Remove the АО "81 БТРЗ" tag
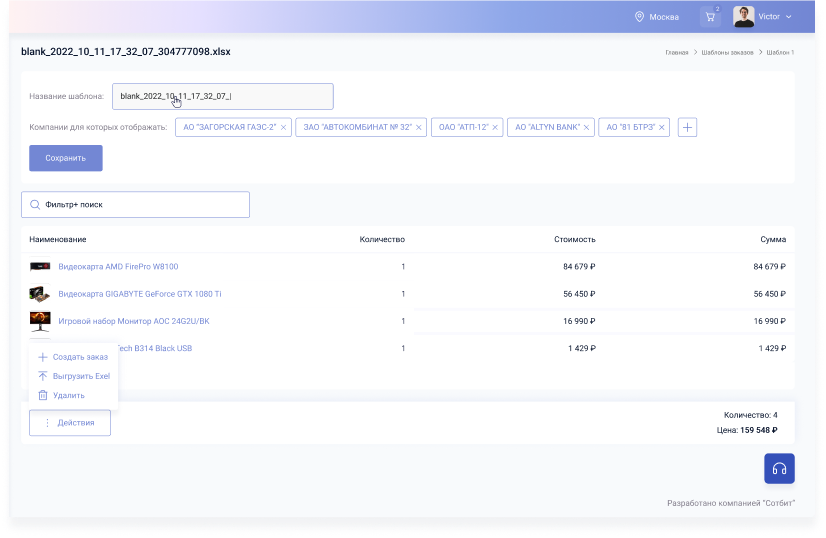 coord(662,128)
